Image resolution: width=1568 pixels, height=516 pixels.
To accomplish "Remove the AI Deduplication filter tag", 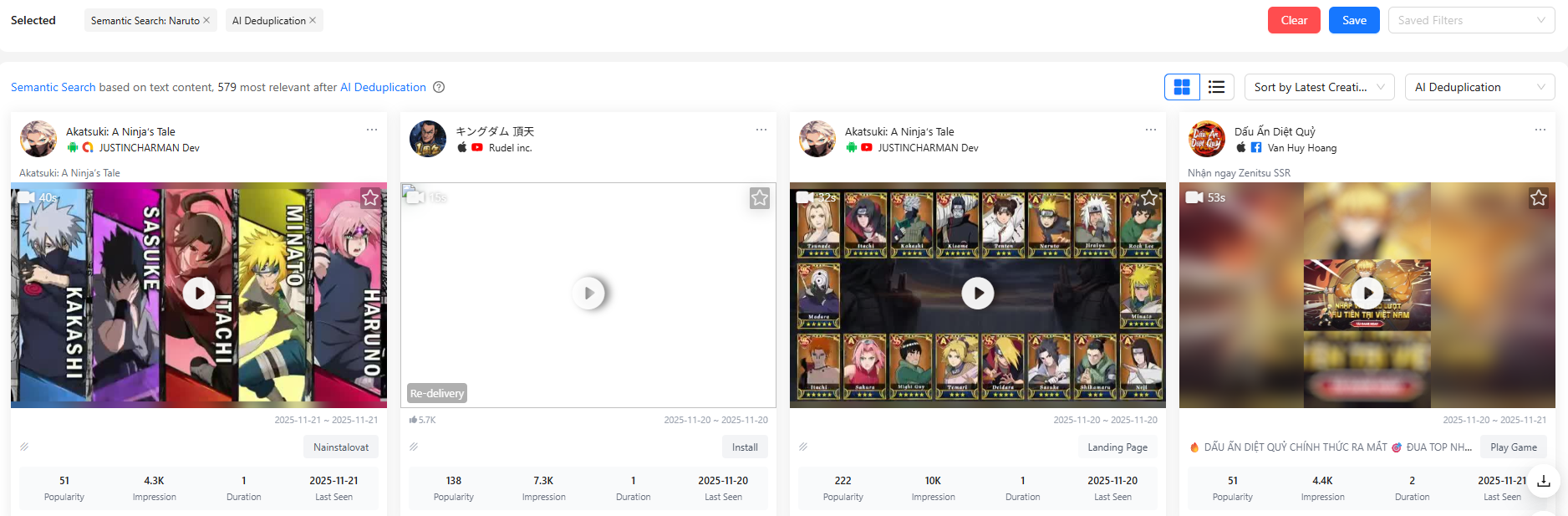I will pyautogui.click(x=313, y=20).
